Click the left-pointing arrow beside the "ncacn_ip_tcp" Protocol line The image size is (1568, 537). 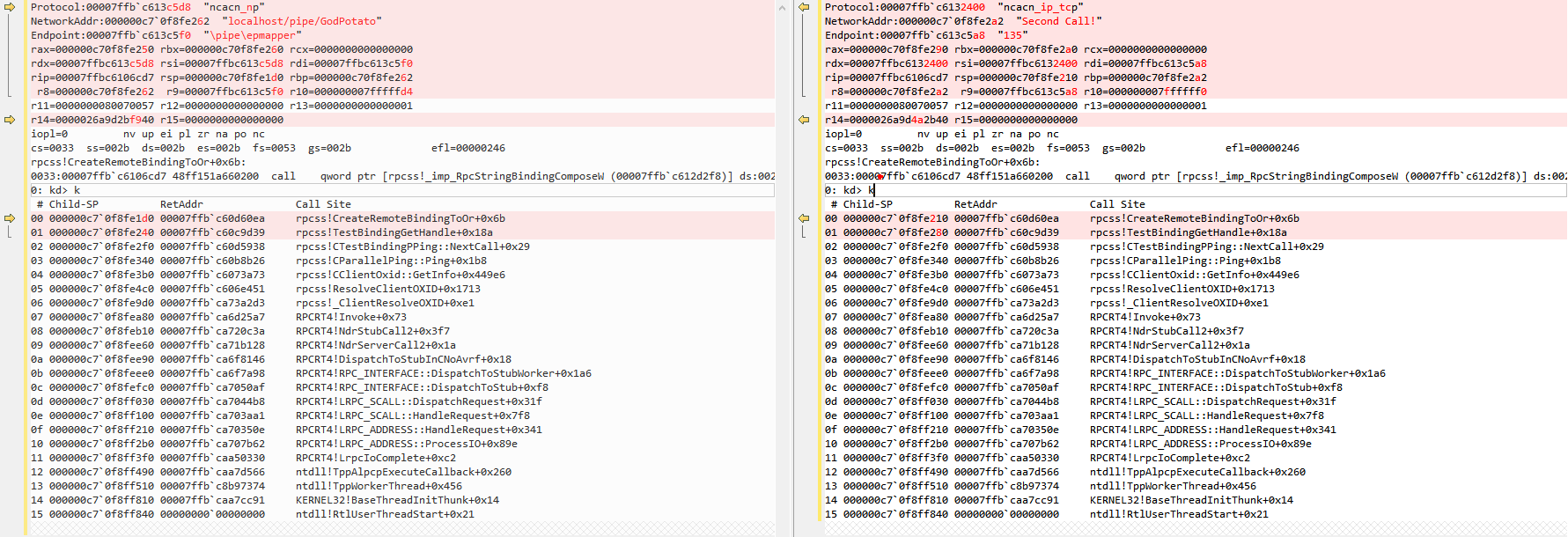click(x=804, y=7)
